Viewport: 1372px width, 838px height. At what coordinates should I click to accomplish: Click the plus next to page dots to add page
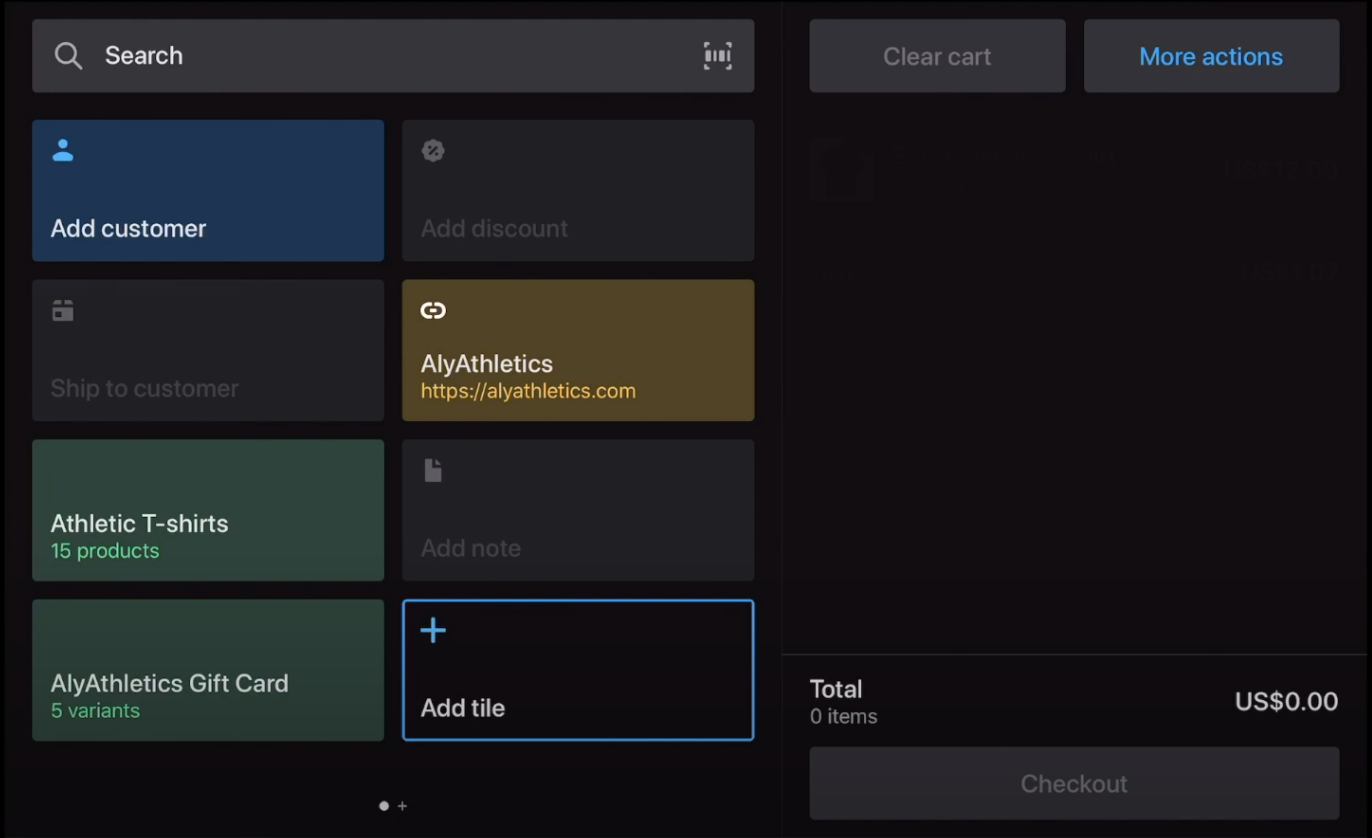tap(402, 806)
